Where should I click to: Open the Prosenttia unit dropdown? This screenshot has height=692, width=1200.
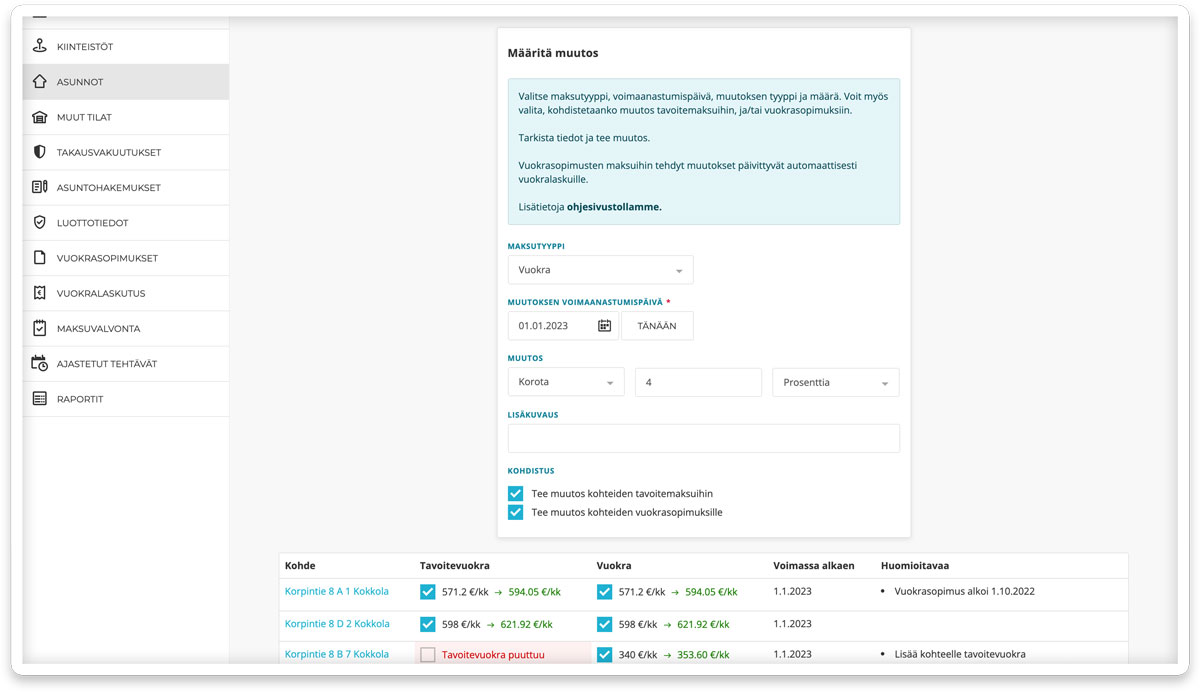coord(835,382)
